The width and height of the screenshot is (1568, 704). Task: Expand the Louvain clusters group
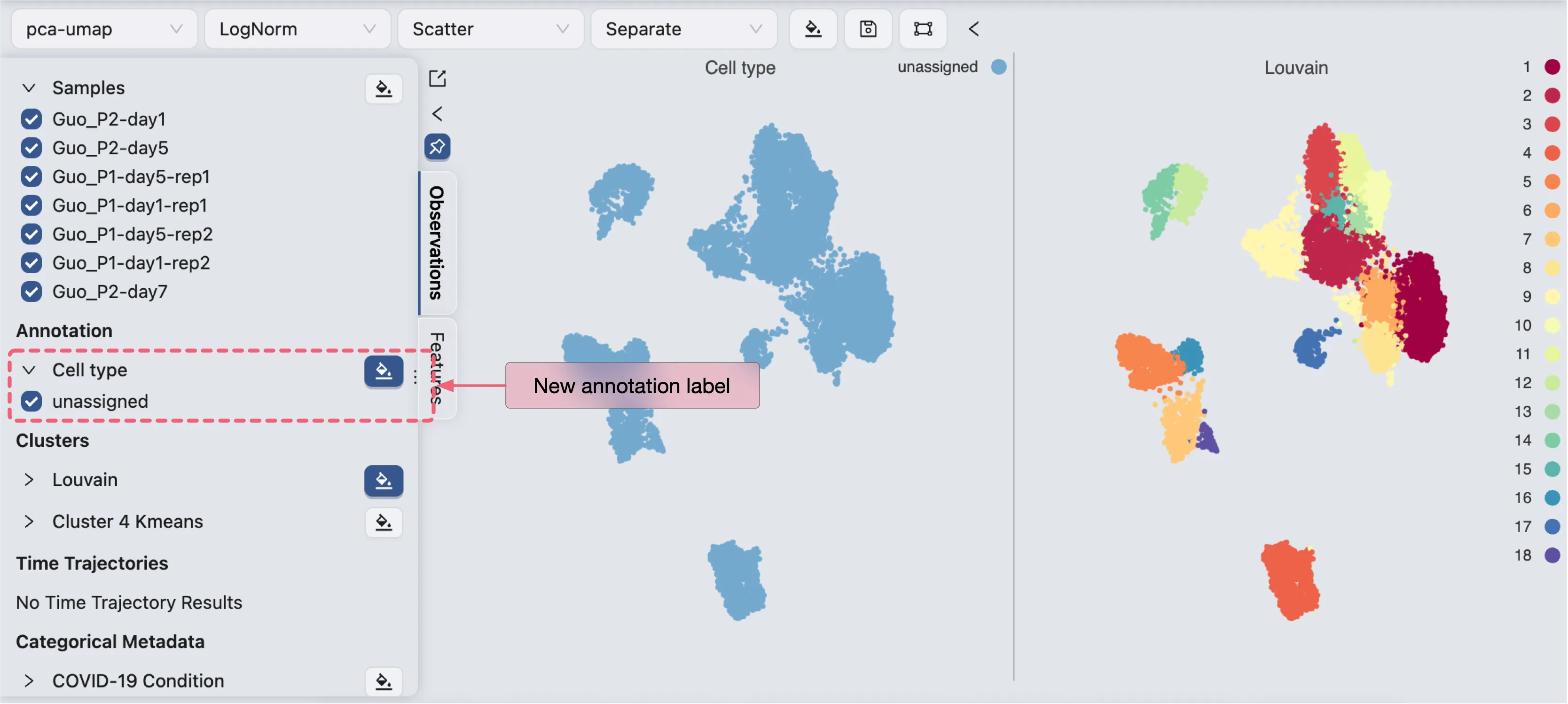click(x=29, y=480)
